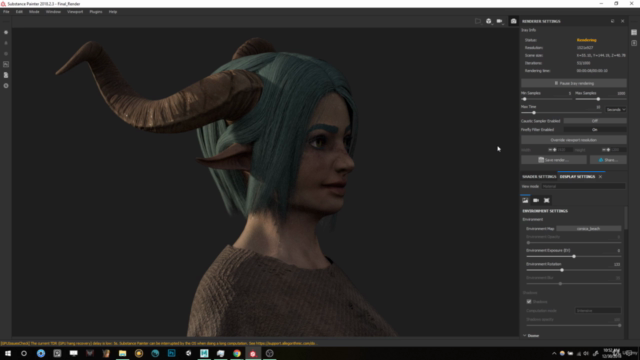Switch to the Display Settings tab
Image resolution: width=640 pixels, height=360 pixels.
coord(577,177)
